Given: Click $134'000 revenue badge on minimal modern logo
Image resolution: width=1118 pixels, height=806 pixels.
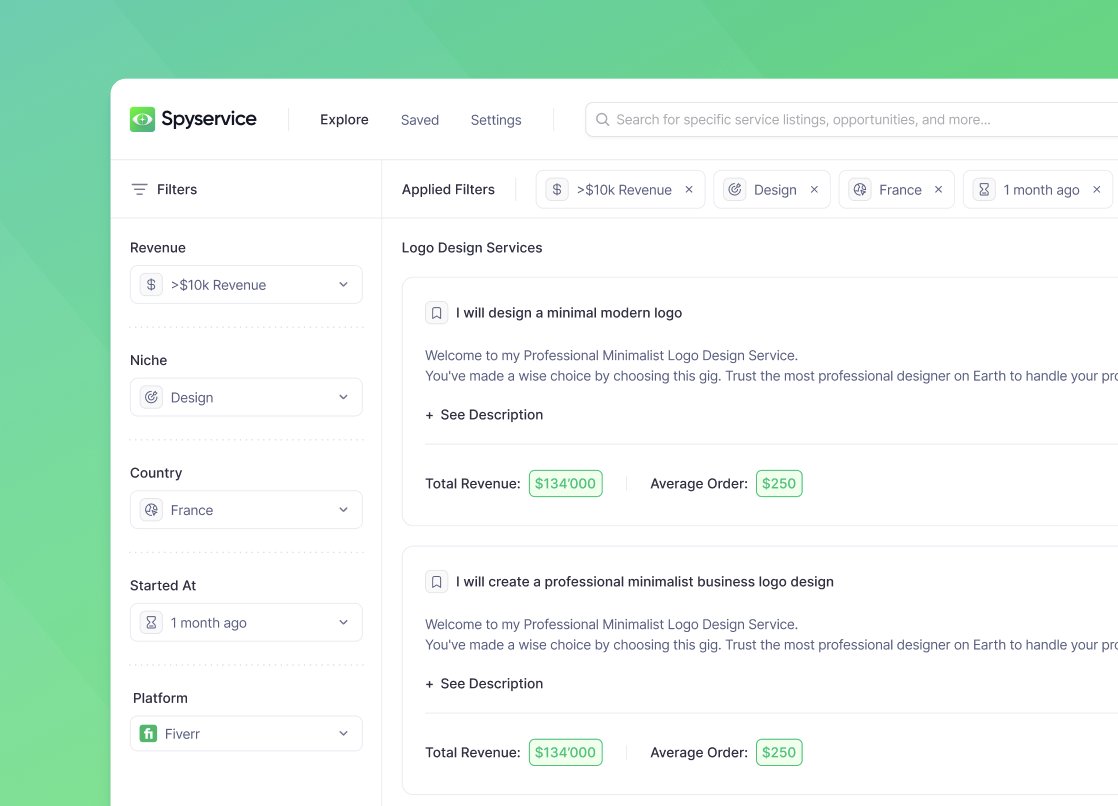Looking at the screenshot, I should 565,483.
